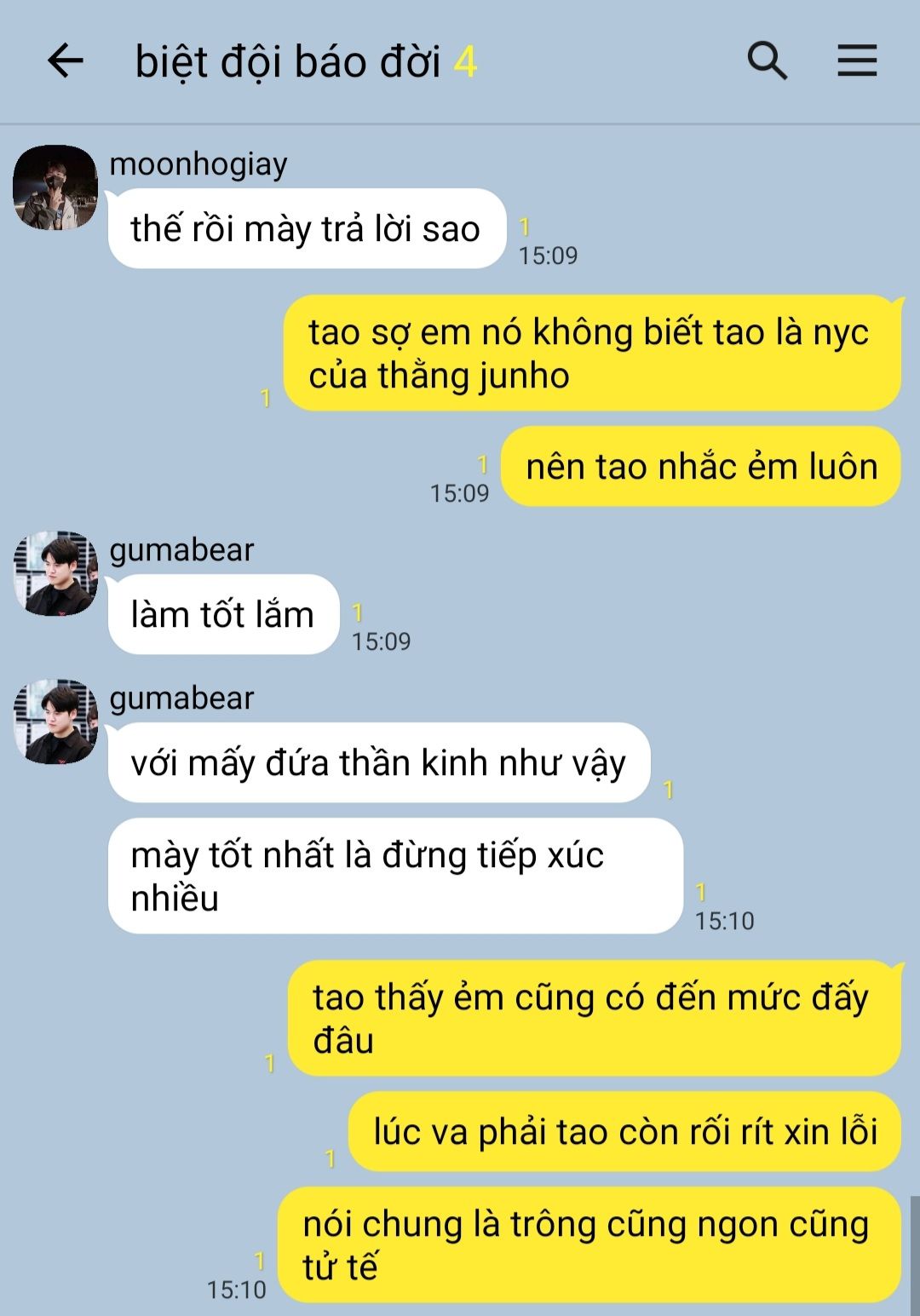Viewport: 920px width, 1316px height.
Task: Select message tao sợ em nó không biết
Action: point(592,353)
